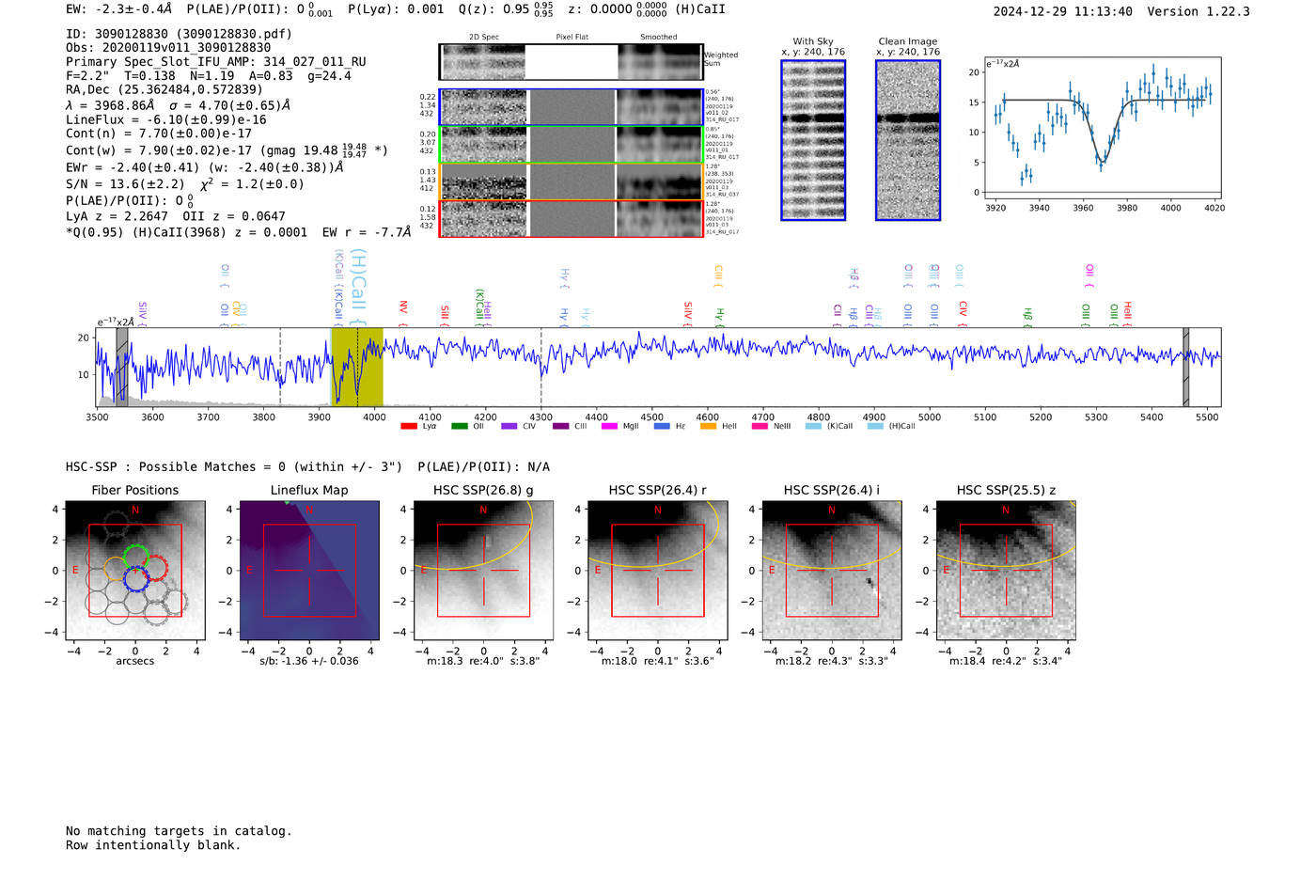
Task: Click the S/N = 13.6(±2.2) value
Action: click(125, 184)
